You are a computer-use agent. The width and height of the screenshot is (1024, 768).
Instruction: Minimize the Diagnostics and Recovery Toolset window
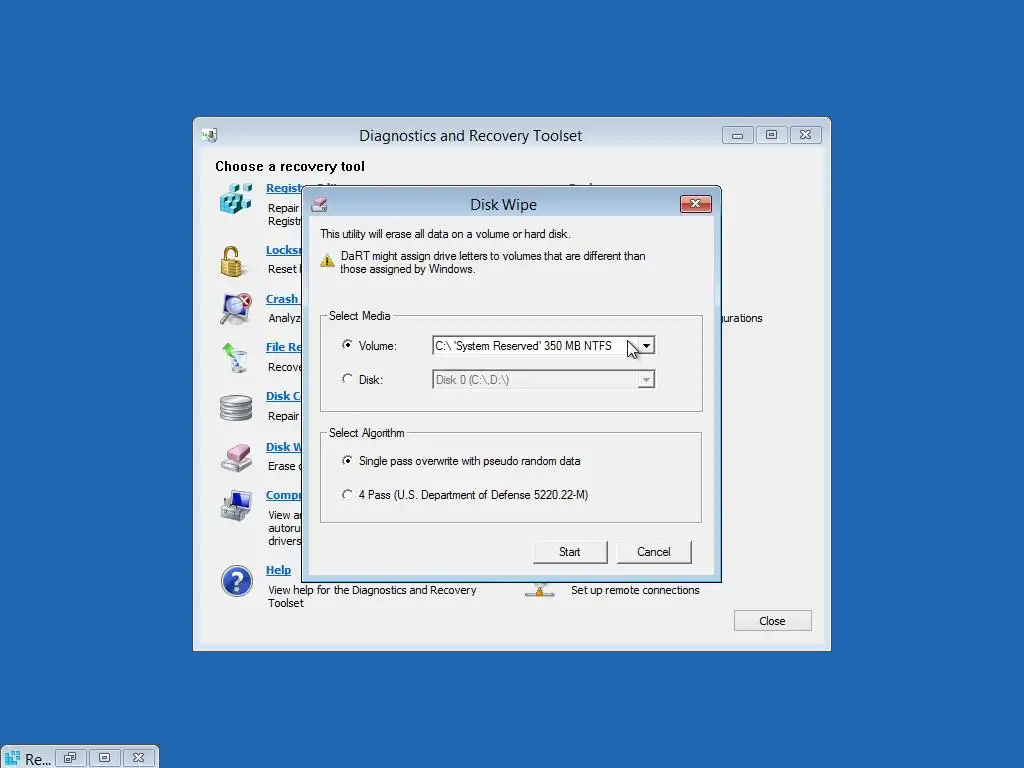pos(737,135)
